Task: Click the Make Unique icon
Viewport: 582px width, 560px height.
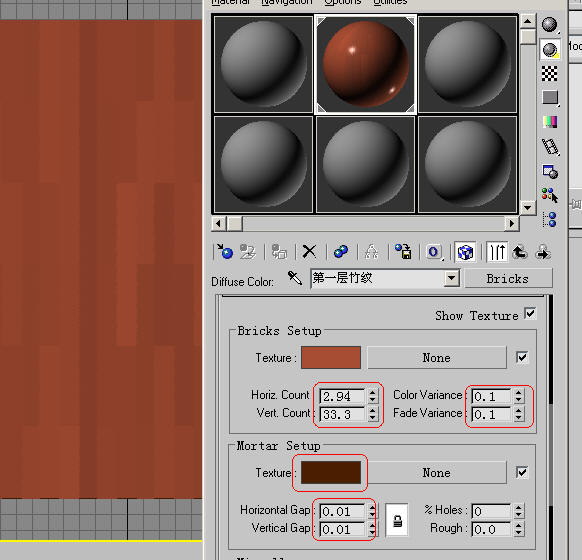Action: point(371,252)
